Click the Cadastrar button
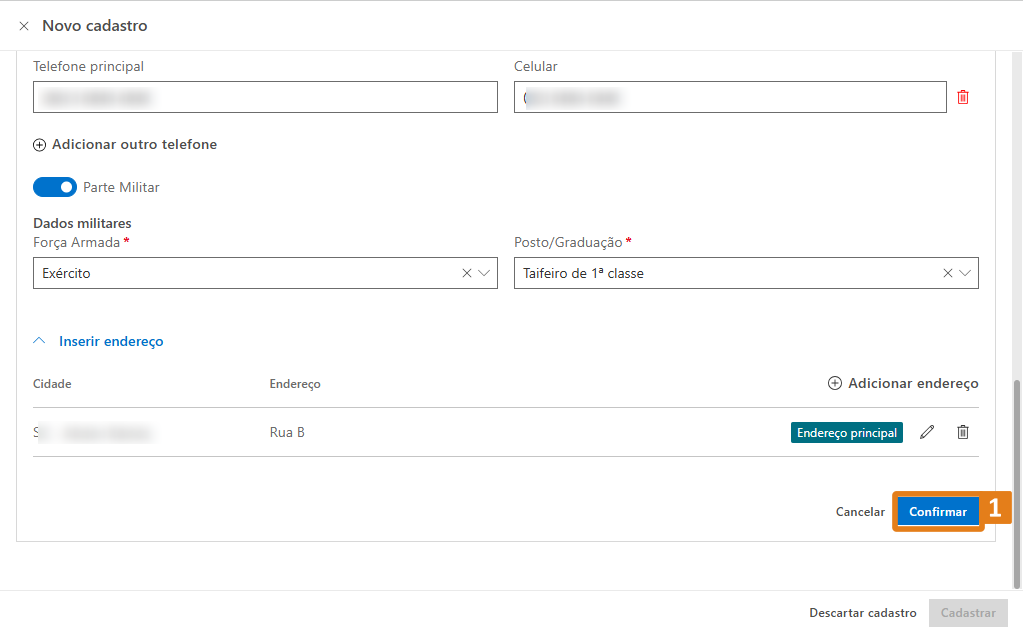This screenshot has width=1023, height=629. click(967, 613)
